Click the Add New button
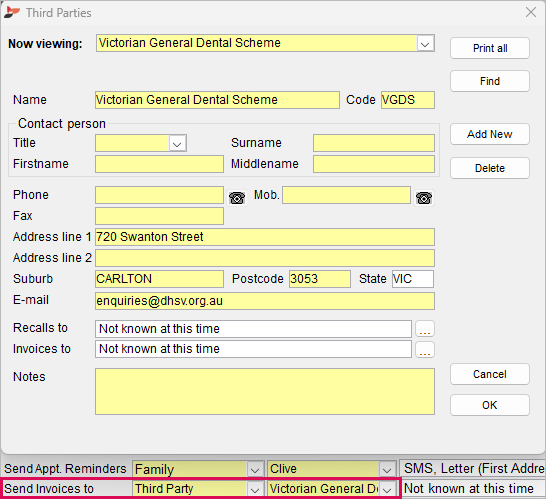The width and height of the screenshot is (546, 499). (x=490, y=134)
